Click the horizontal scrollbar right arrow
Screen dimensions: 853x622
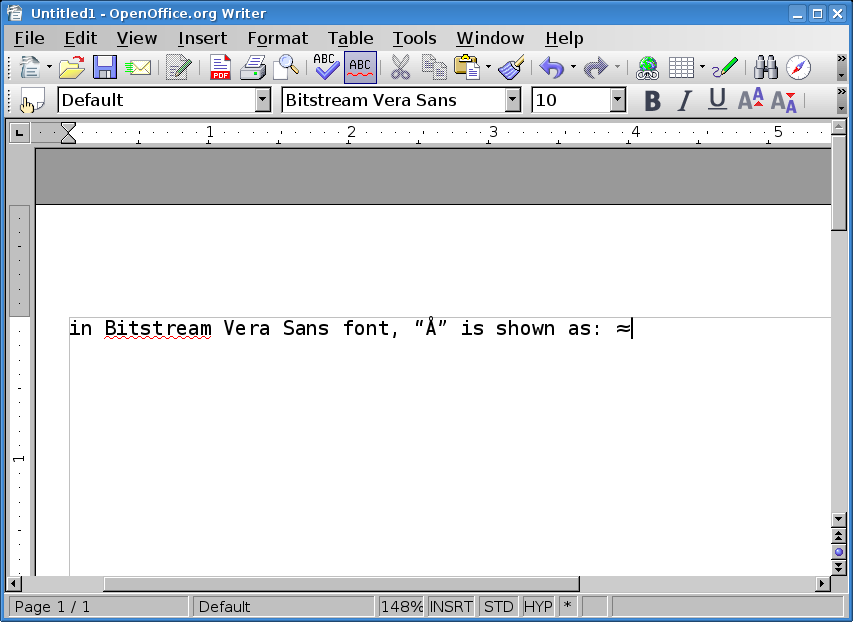pos(823,584)
